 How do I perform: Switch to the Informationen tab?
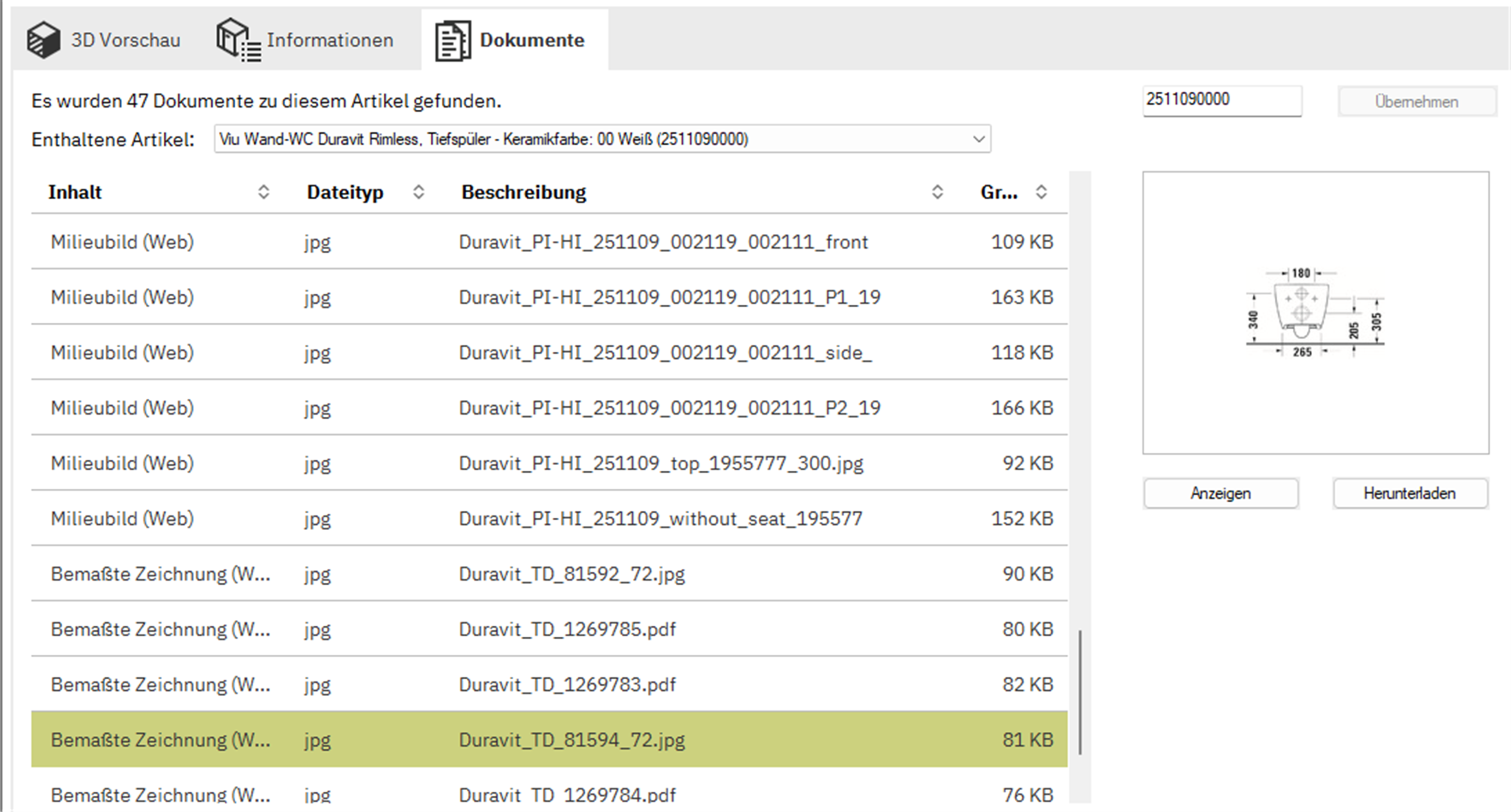pyautogui.click(x=305, y=40)
